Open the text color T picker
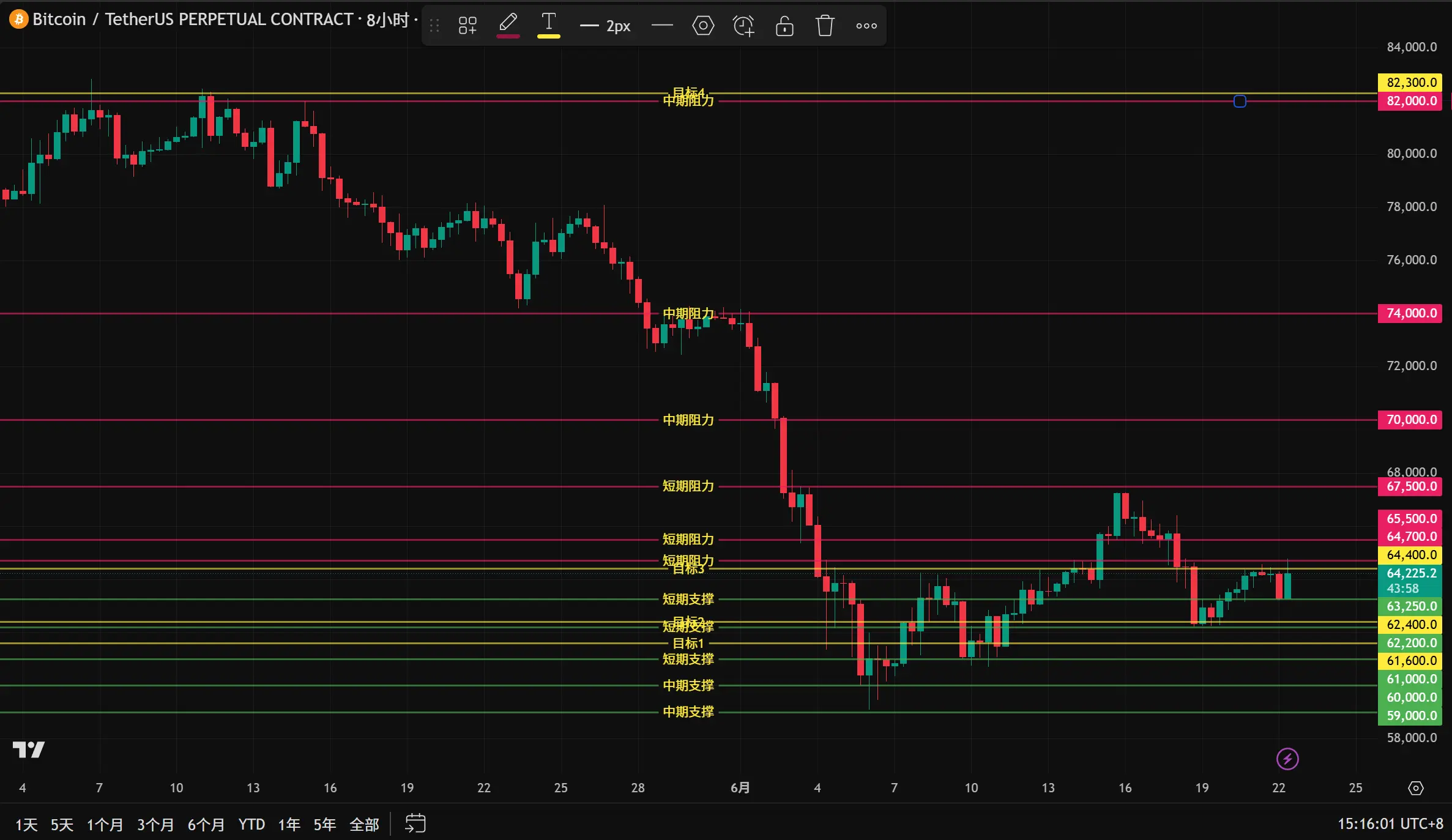This screenshot has height=840, width=1452. point(549,26)
